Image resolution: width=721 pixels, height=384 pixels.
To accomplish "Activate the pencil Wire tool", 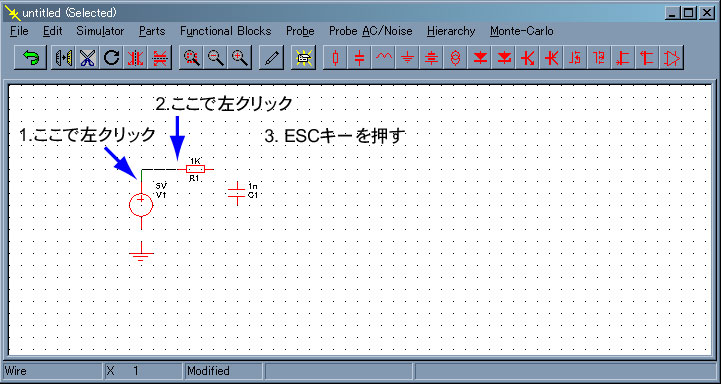I will [x=271, y=58].
